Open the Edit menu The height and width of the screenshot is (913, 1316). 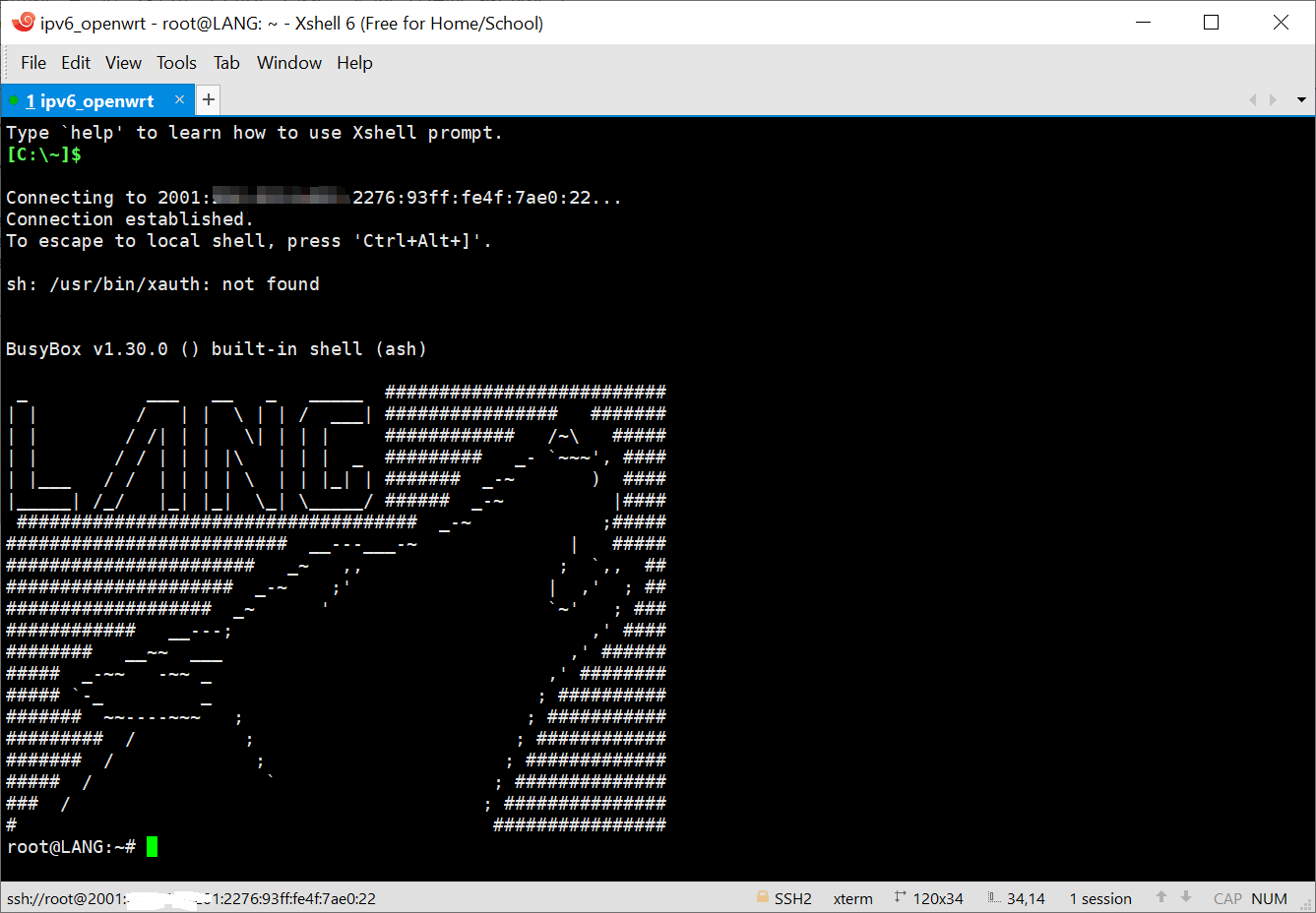76,63
